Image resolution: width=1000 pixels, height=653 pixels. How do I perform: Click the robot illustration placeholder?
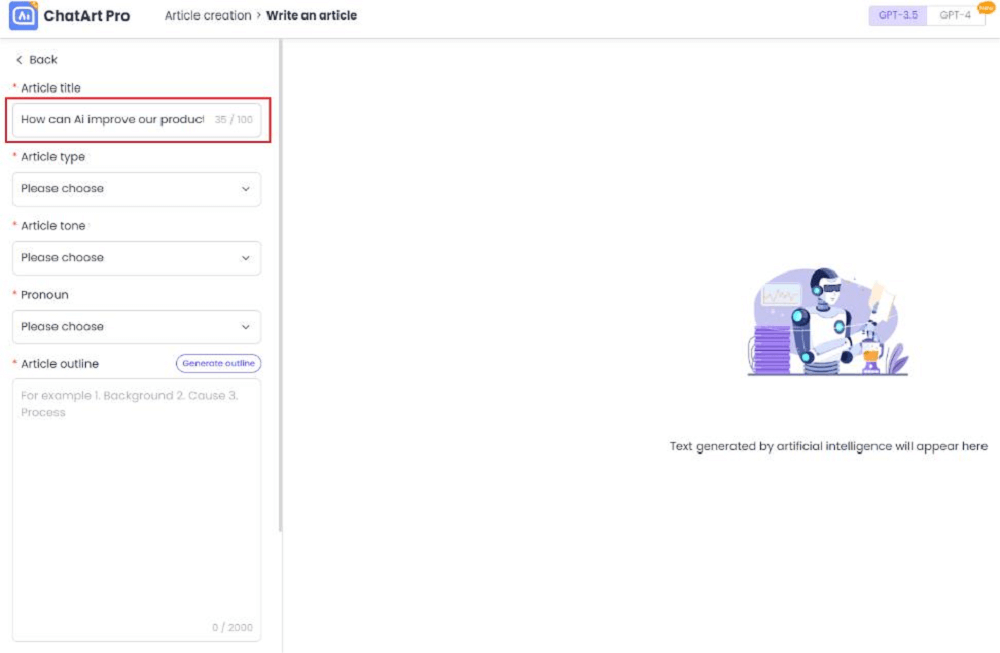(828, 321)
